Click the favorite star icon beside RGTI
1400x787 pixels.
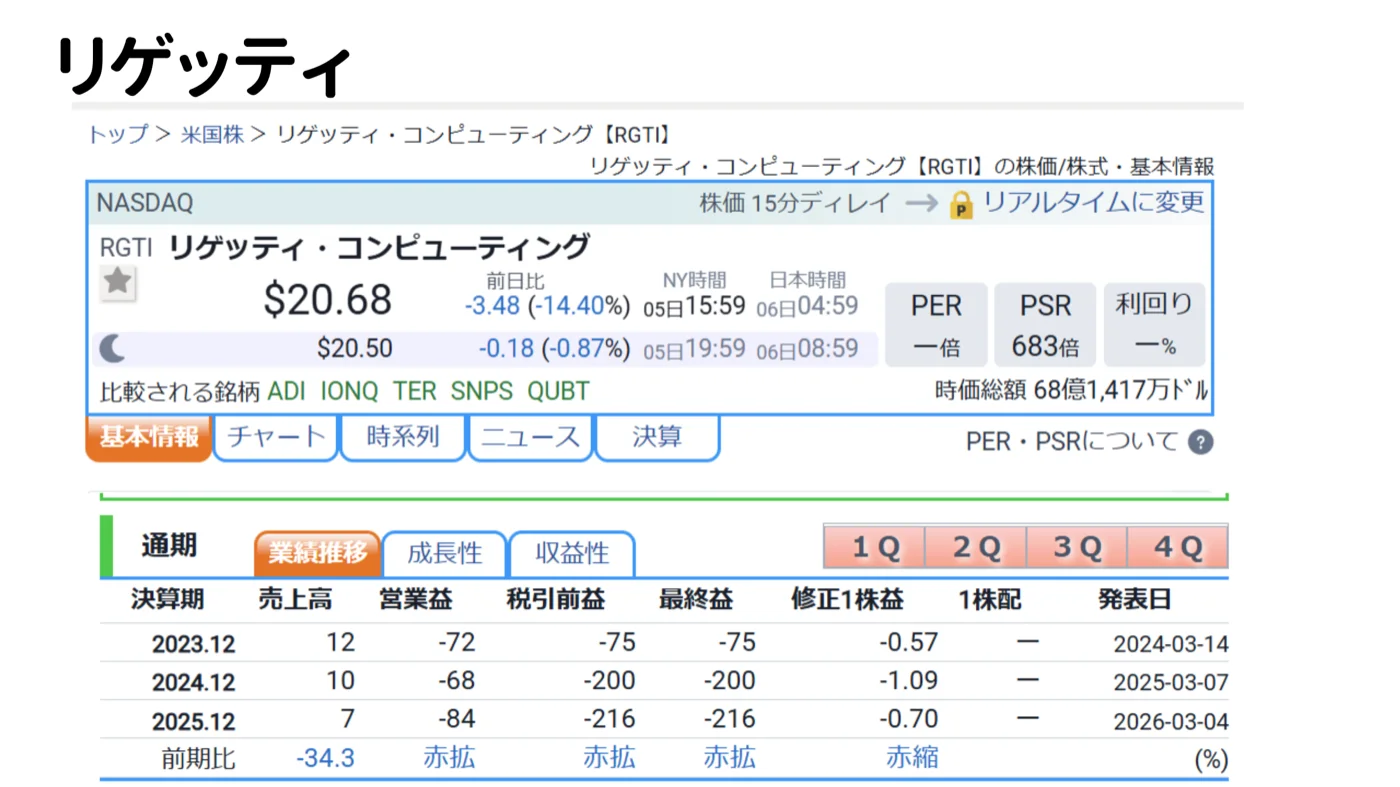(x=118, y=283)
